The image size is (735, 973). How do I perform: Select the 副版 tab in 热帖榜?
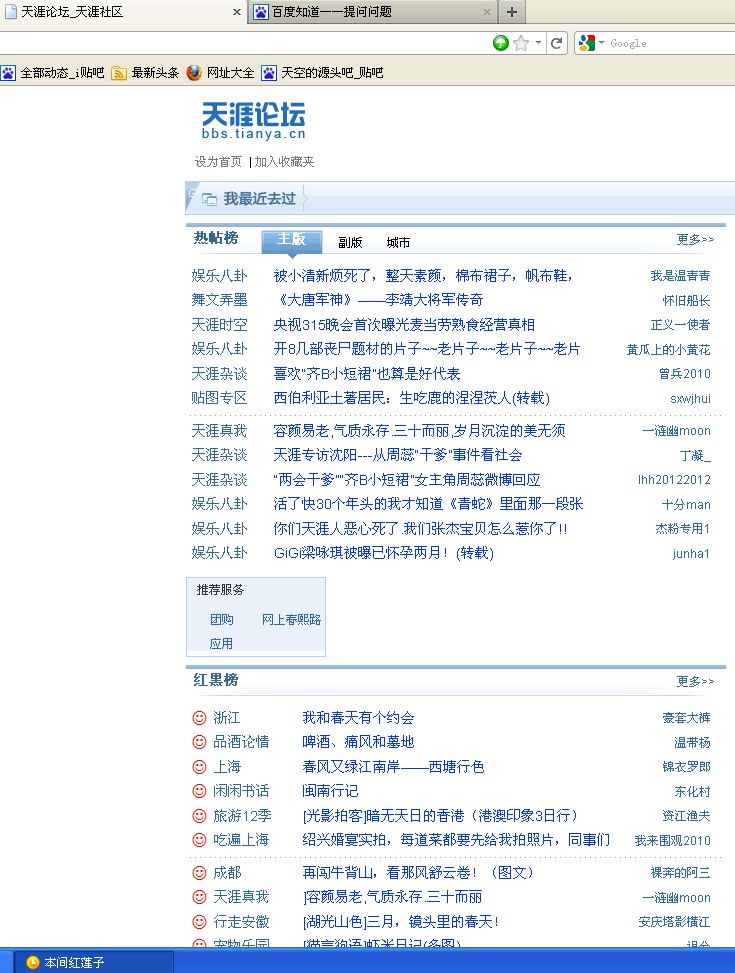[350, 242]
